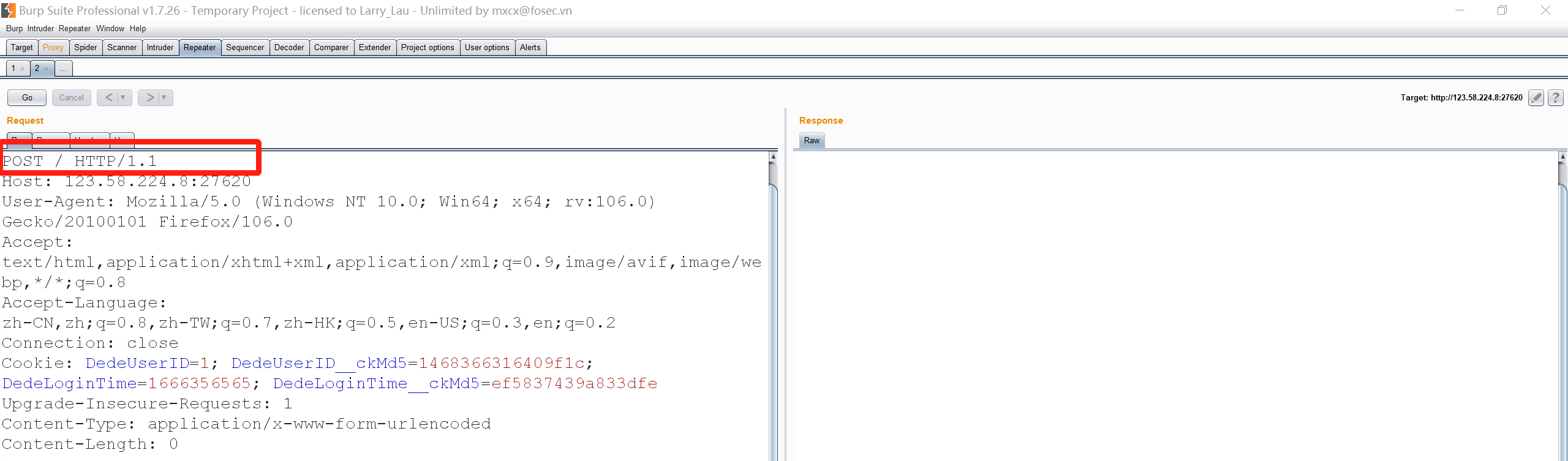The width and height of the screenshot is (1568, 461).
Task: Open back-history dropdown arrow
Action: point(123,97)
